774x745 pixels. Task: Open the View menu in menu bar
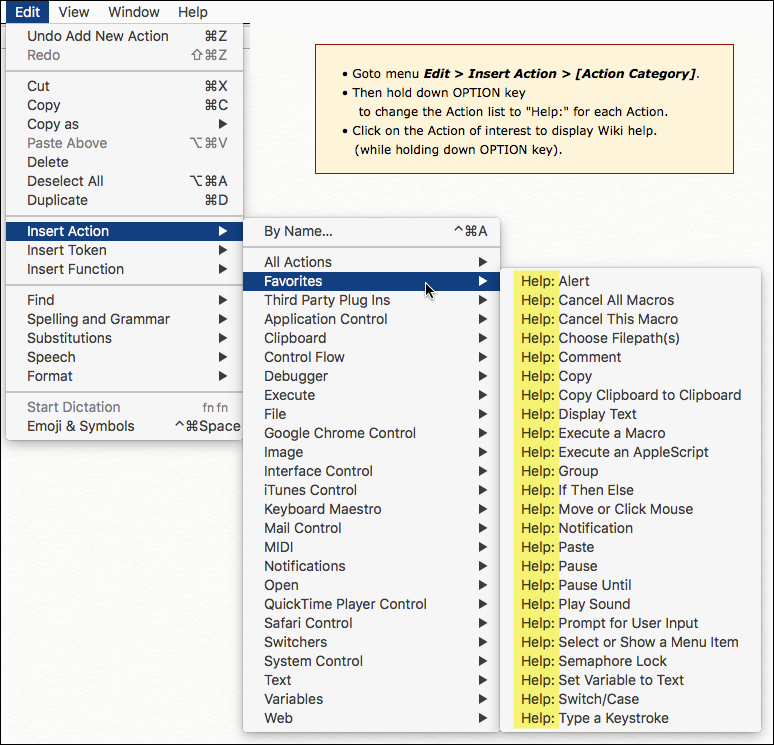tap(73, 12)
